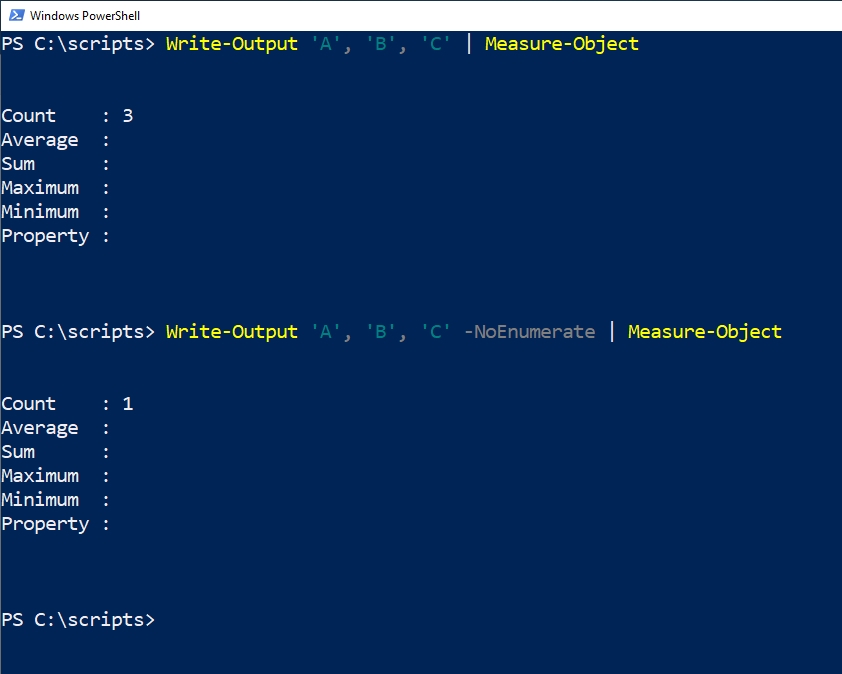Click the first Sum output label

[18, 164]
